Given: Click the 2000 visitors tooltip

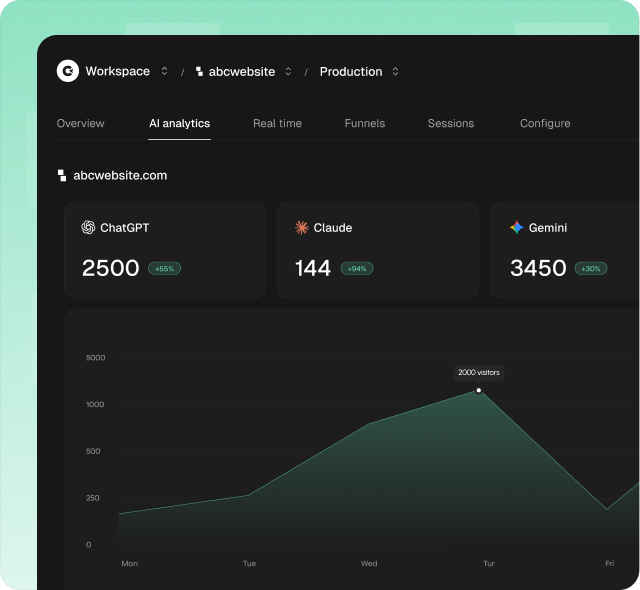Looking at the screenshot, I should click(x=479, y=373).
